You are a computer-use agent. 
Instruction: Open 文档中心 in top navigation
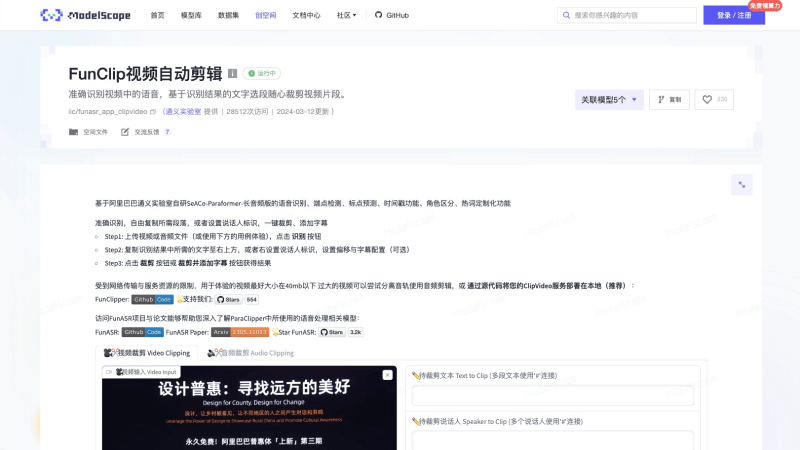[306, 16]
